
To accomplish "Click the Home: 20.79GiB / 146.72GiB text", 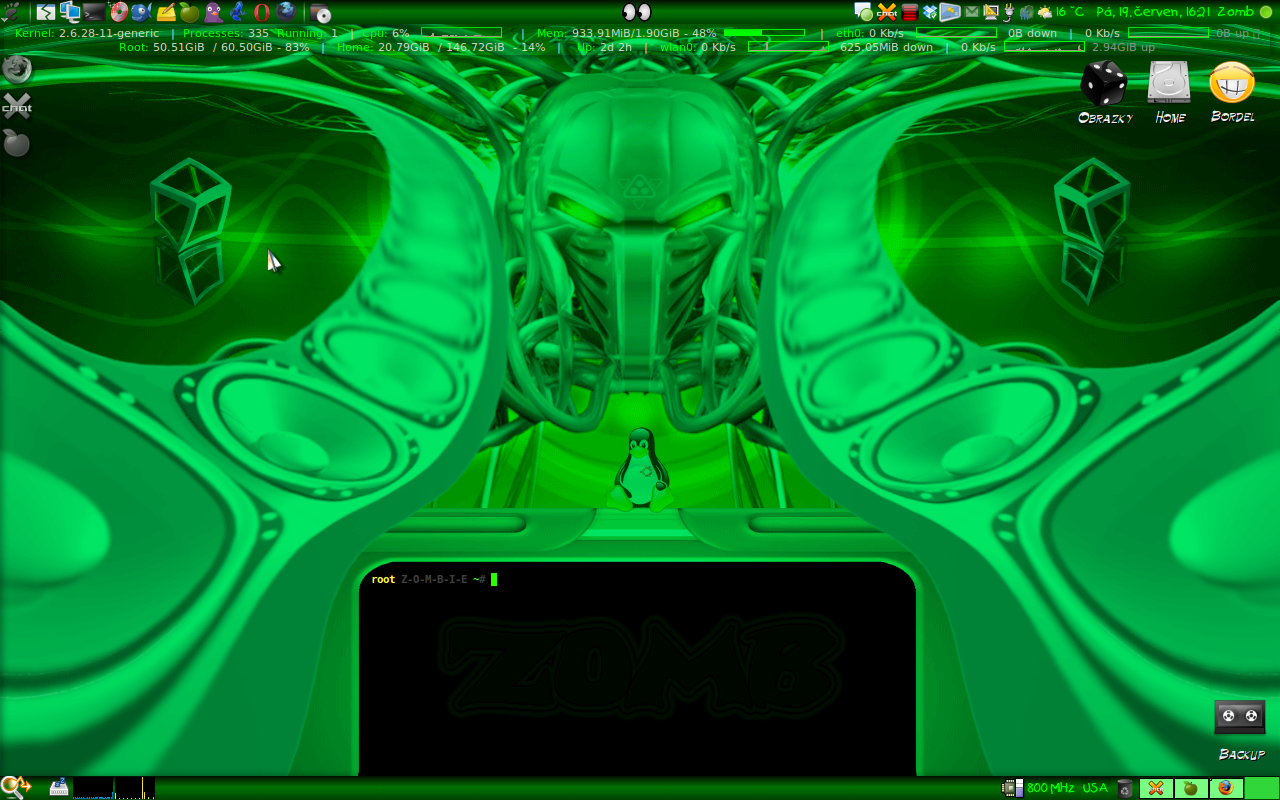I will [x=441, y=48].
